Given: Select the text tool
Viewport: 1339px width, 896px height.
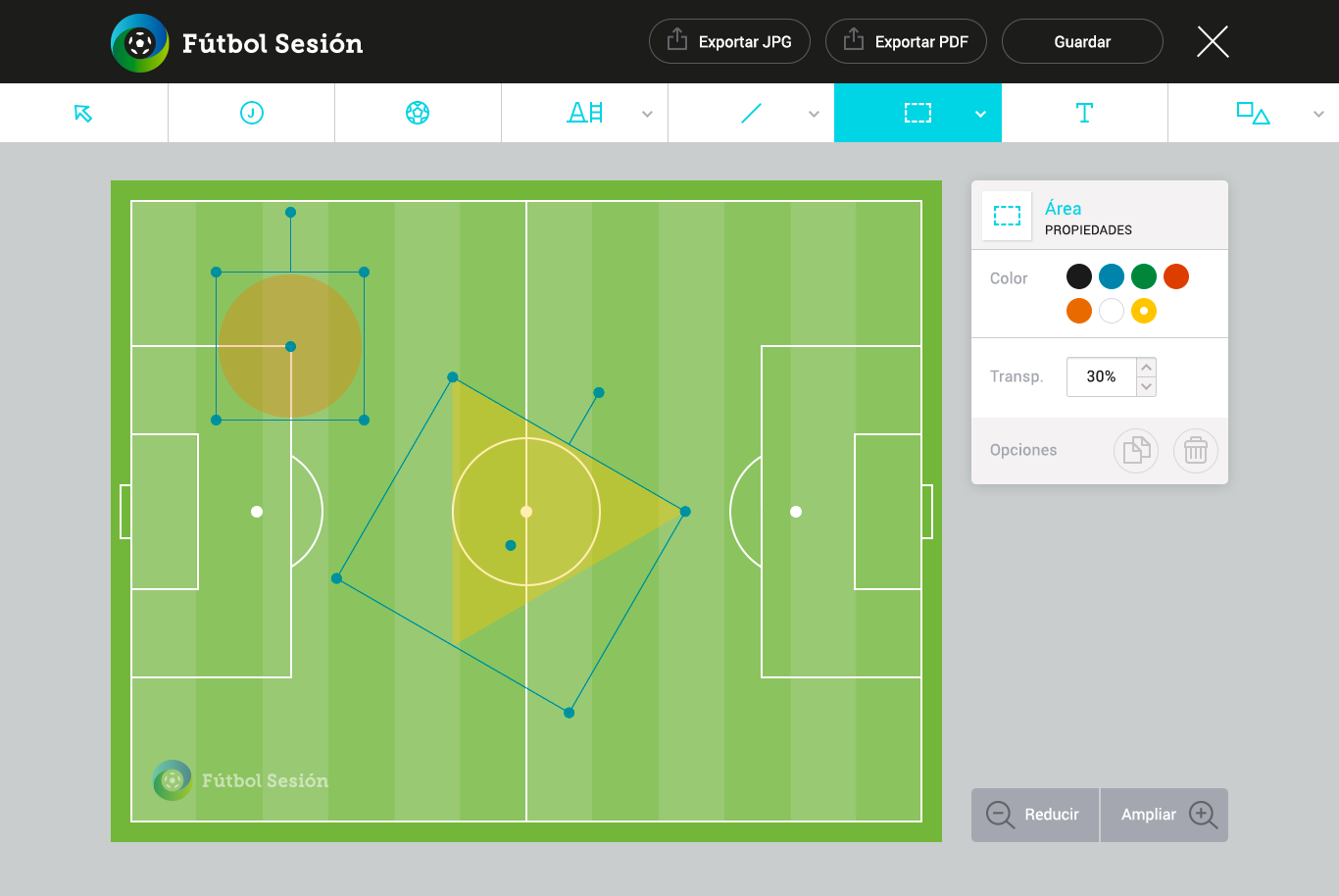Looking at the screenshot, I should pyautogui.click(x=1084, y=113).
